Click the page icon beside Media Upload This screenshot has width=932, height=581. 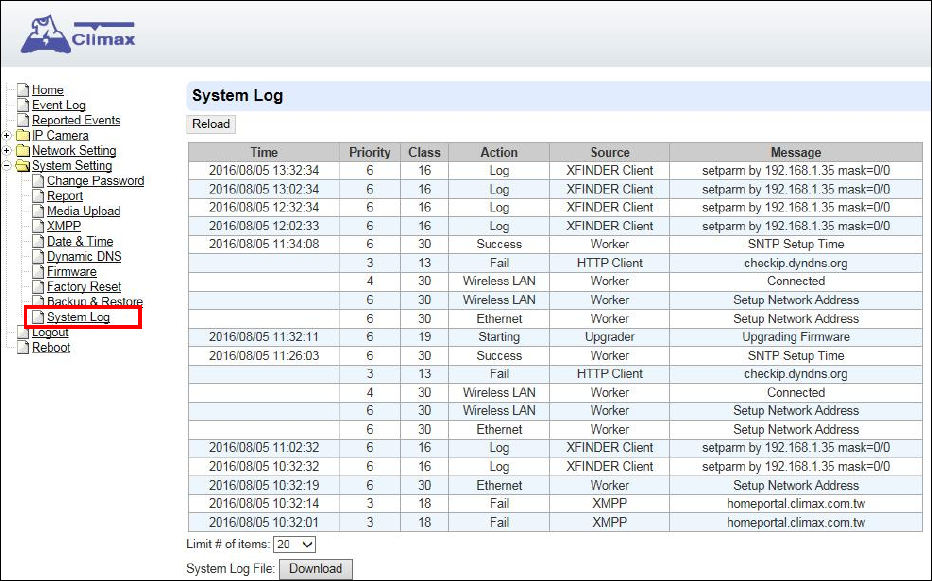[38, 211]
